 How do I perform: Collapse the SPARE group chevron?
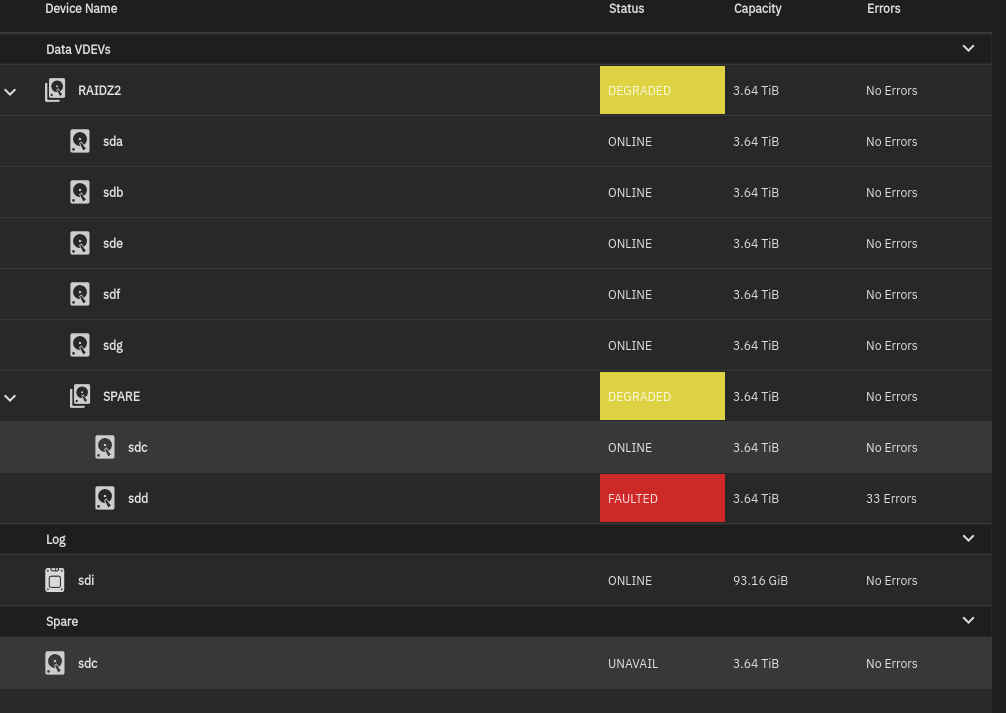coord(10,398)
